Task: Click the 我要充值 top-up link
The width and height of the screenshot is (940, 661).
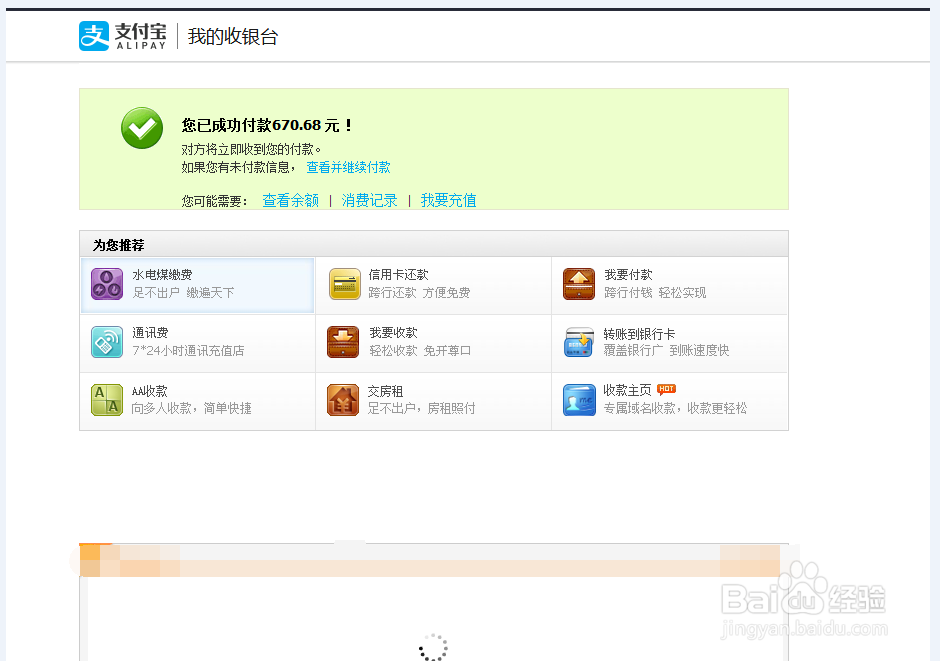Action: [x=448, y=200]
